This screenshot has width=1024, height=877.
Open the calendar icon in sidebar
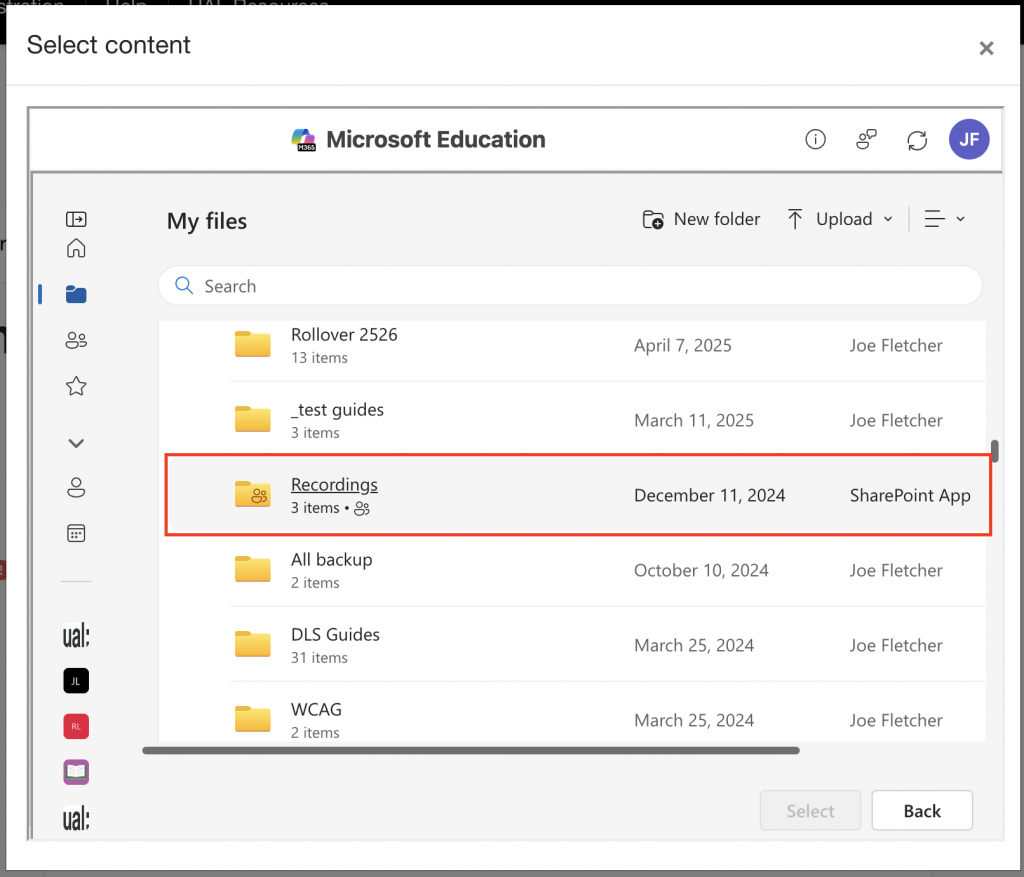76,533
